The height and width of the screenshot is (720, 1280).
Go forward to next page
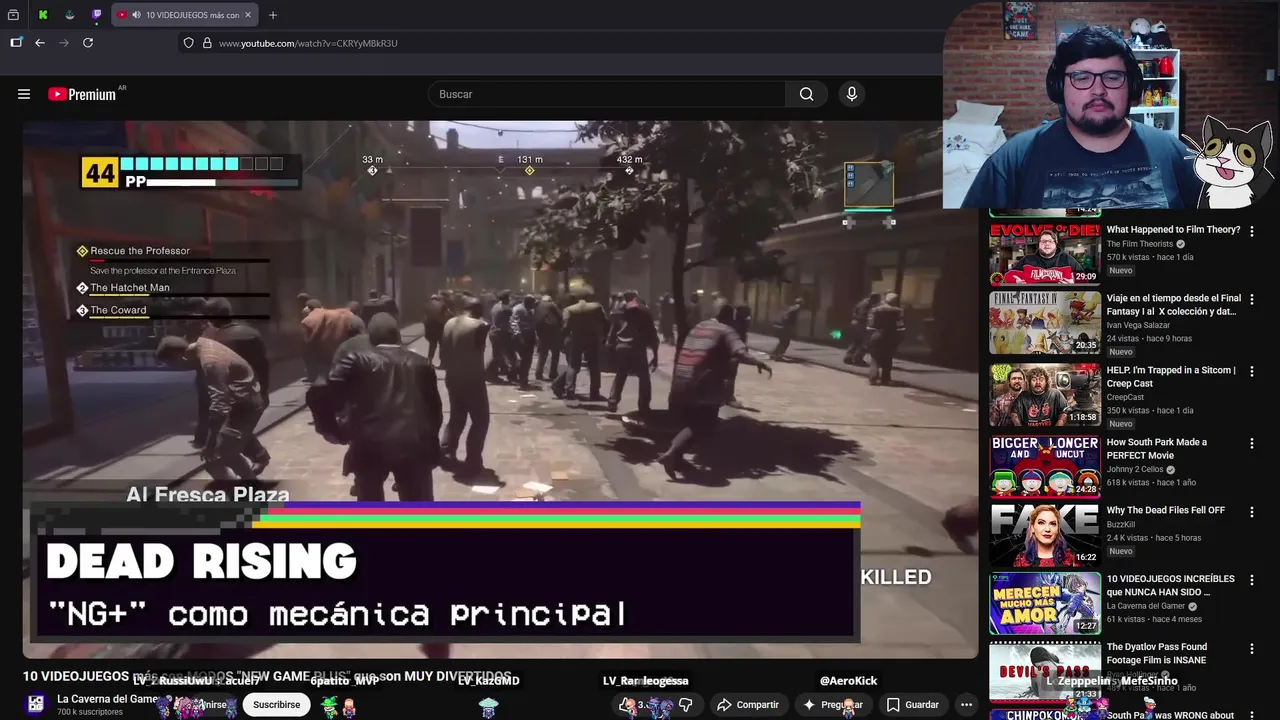pyautogui.click(x=64, y=43)
